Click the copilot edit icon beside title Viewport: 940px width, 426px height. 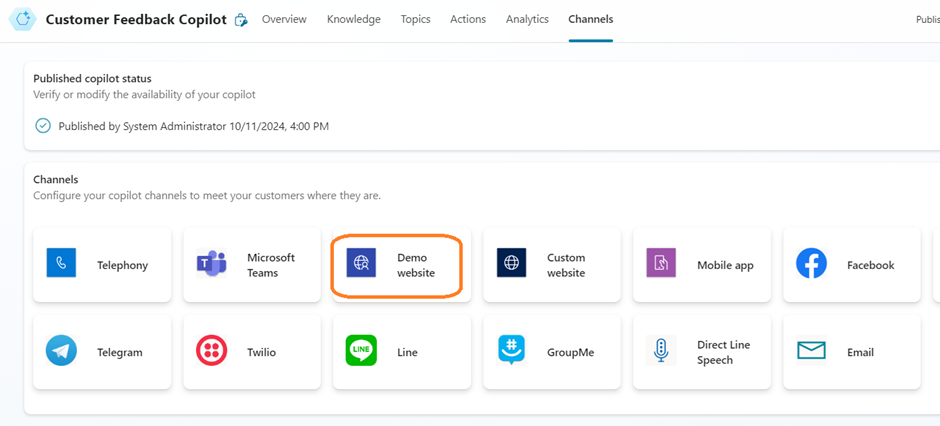click(x=241, y=20)
